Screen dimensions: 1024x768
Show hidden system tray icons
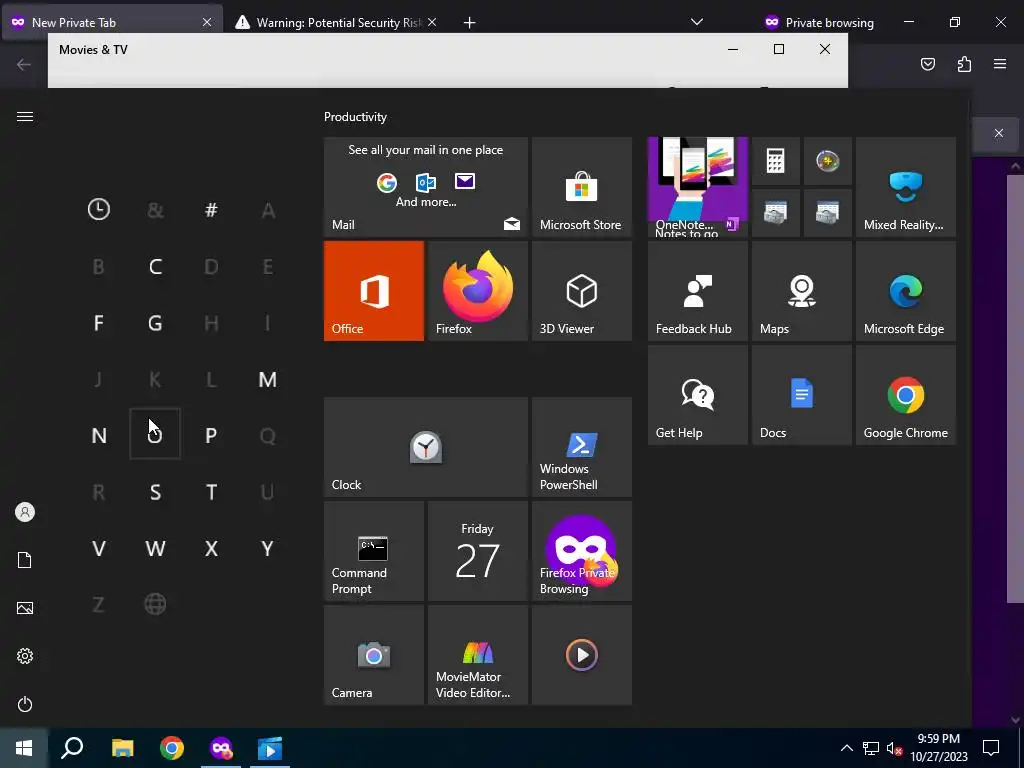(846, 748)
